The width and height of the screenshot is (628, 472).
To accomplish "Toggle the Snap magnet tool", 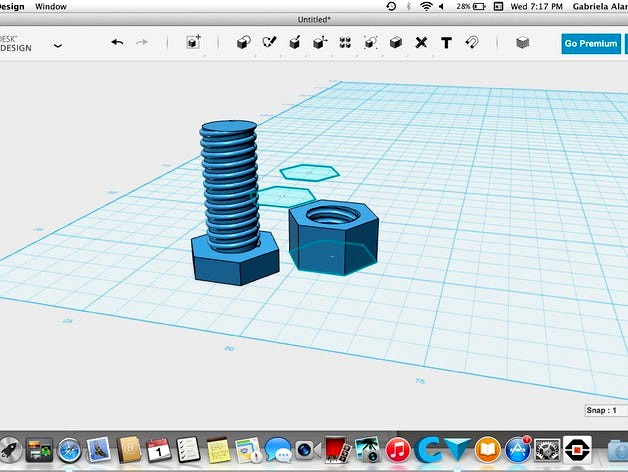I will 472,43.
